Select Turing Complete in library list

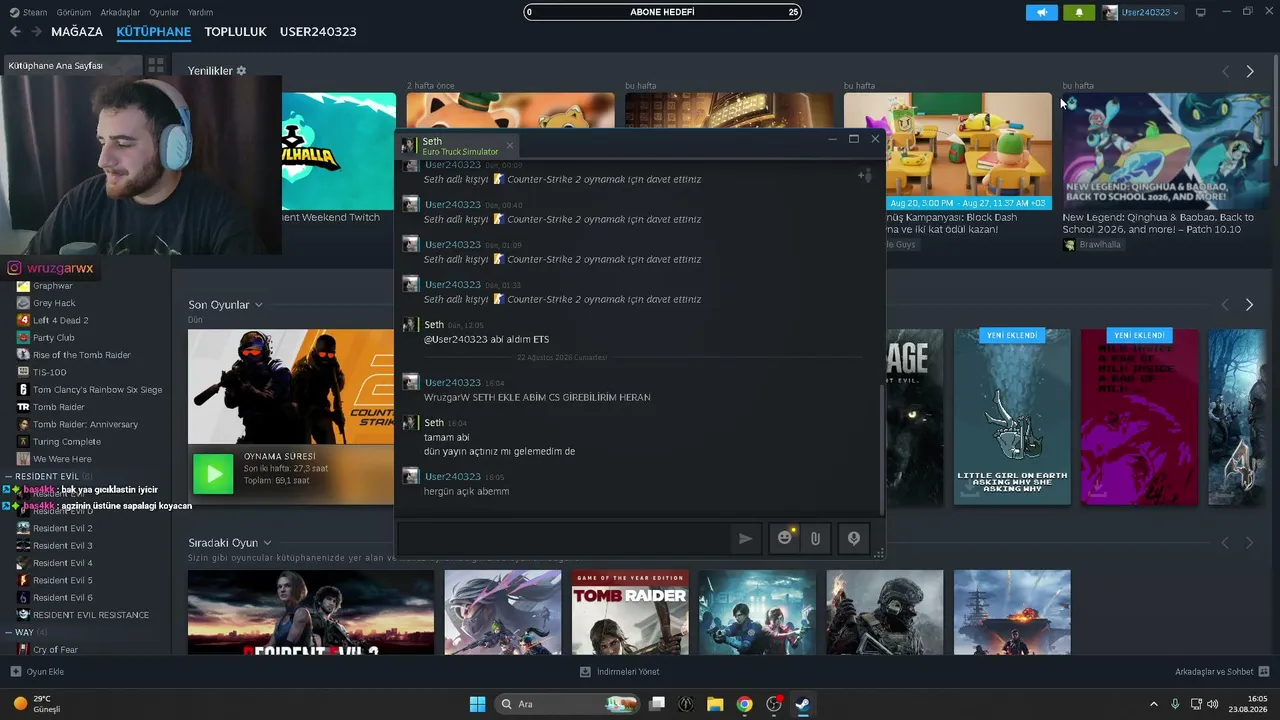click(x=66, y=442)
